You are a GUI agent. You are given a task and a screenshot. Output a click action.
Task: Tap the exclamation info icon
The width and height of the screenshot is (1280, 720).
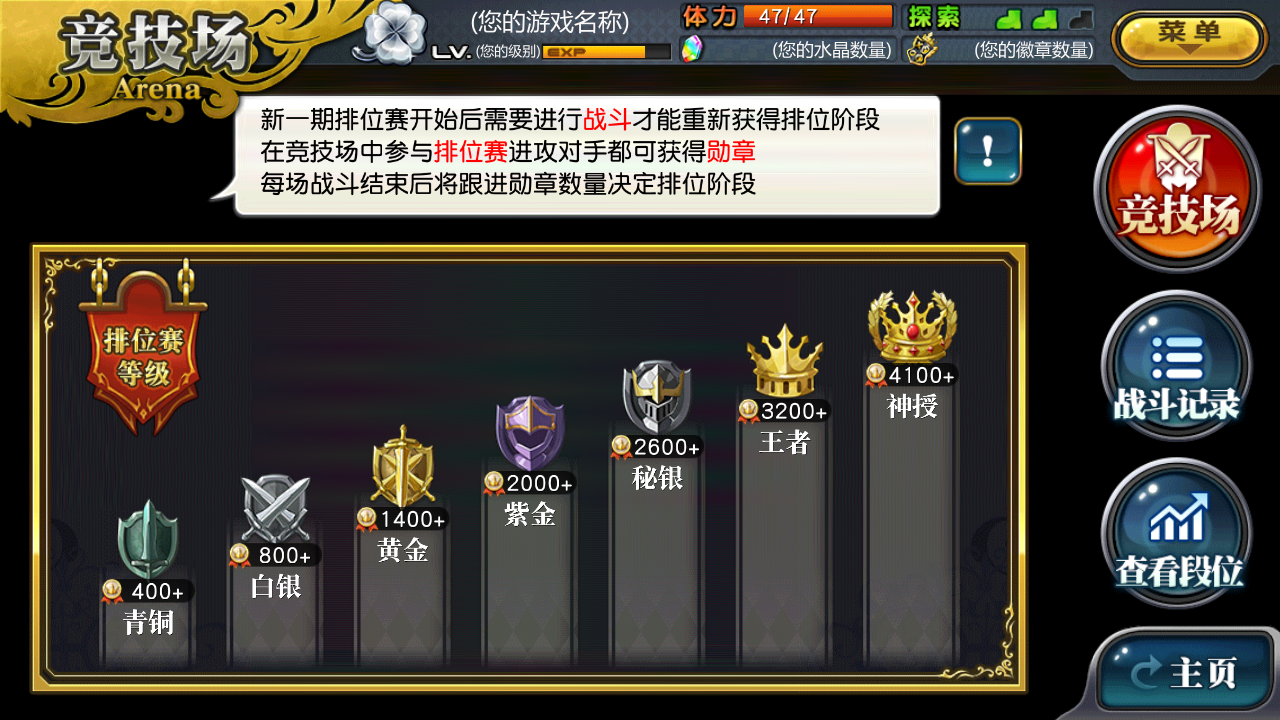click(x=988, y=151)
